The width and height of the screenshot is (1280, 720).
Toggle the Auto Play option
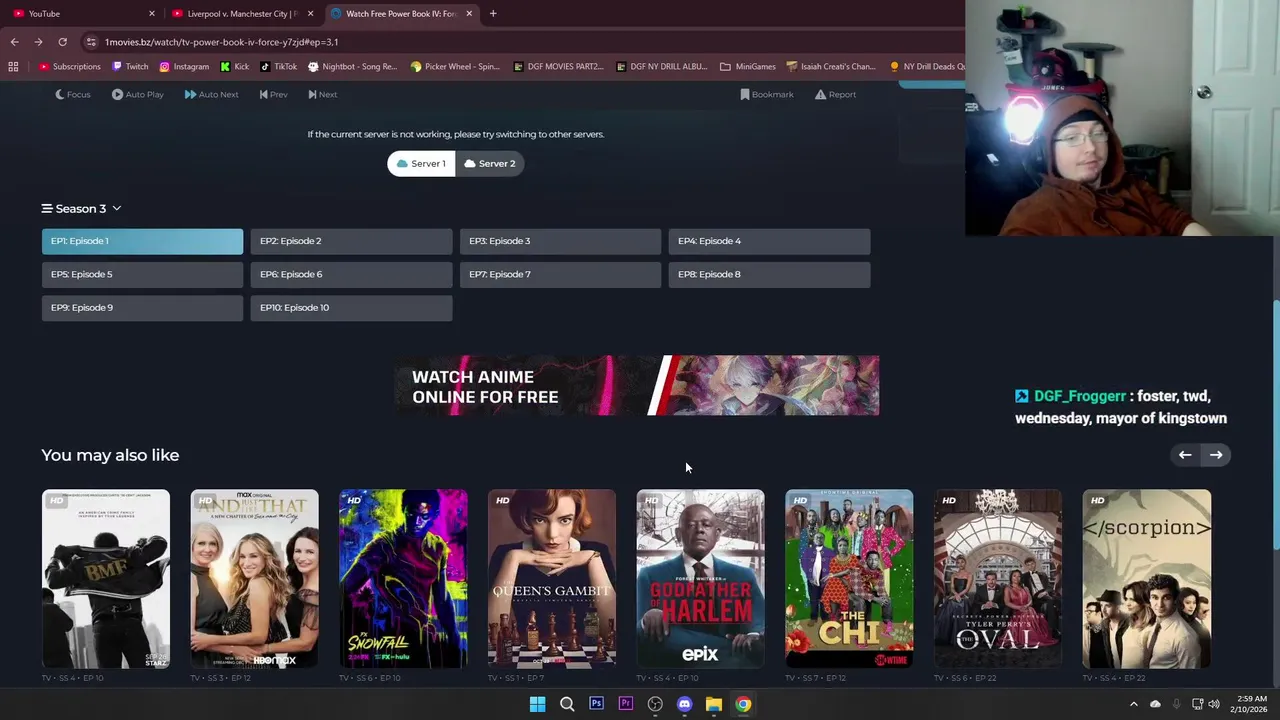[x=138, y=94]
